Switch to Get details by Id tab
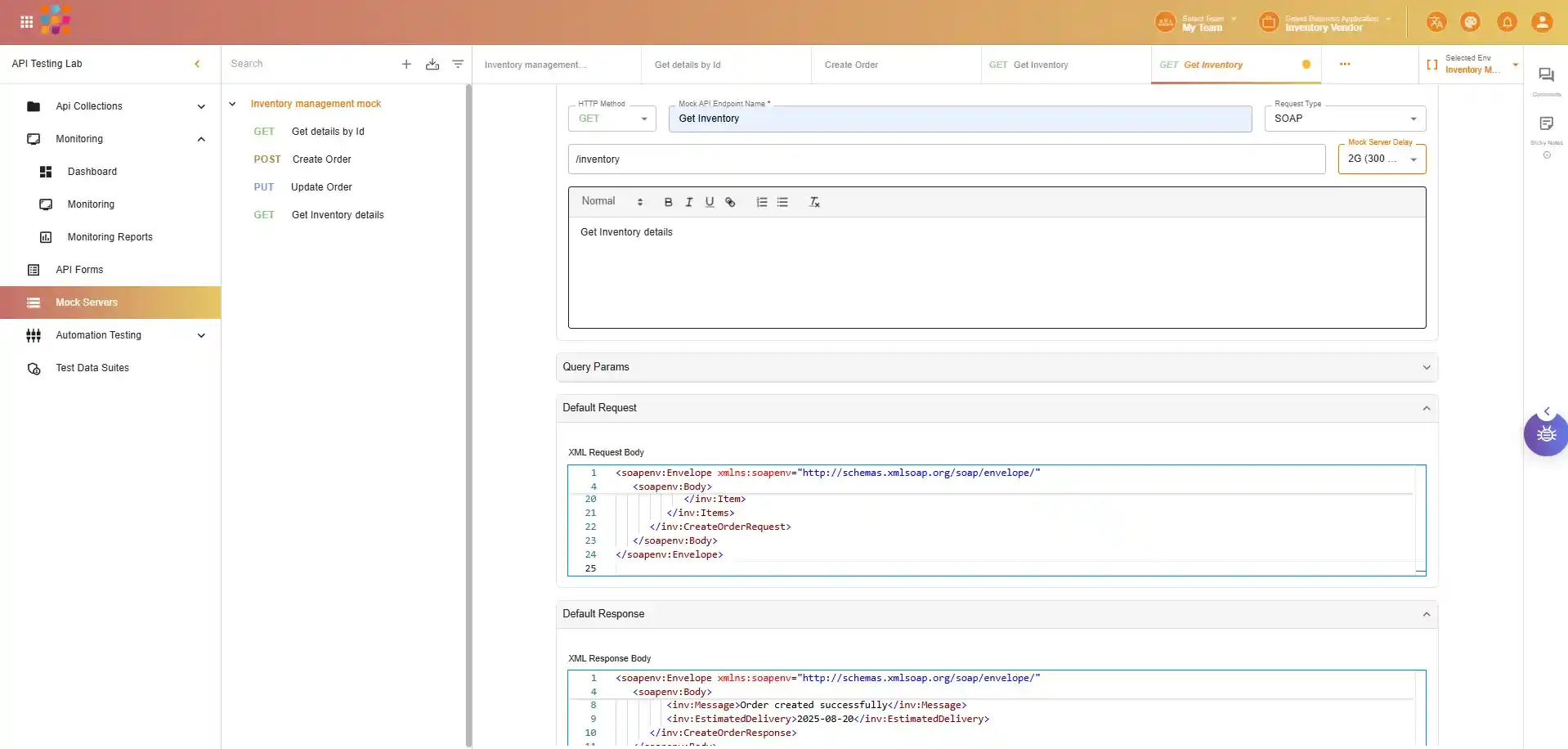 688,65
